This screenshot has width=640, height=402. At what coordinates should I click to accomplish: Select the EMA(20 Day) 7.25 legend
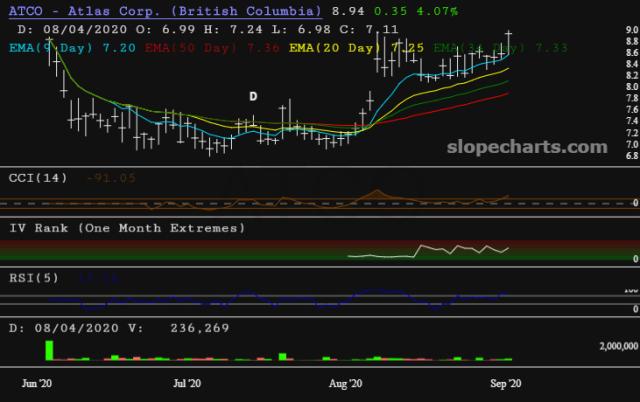point(356,48)
